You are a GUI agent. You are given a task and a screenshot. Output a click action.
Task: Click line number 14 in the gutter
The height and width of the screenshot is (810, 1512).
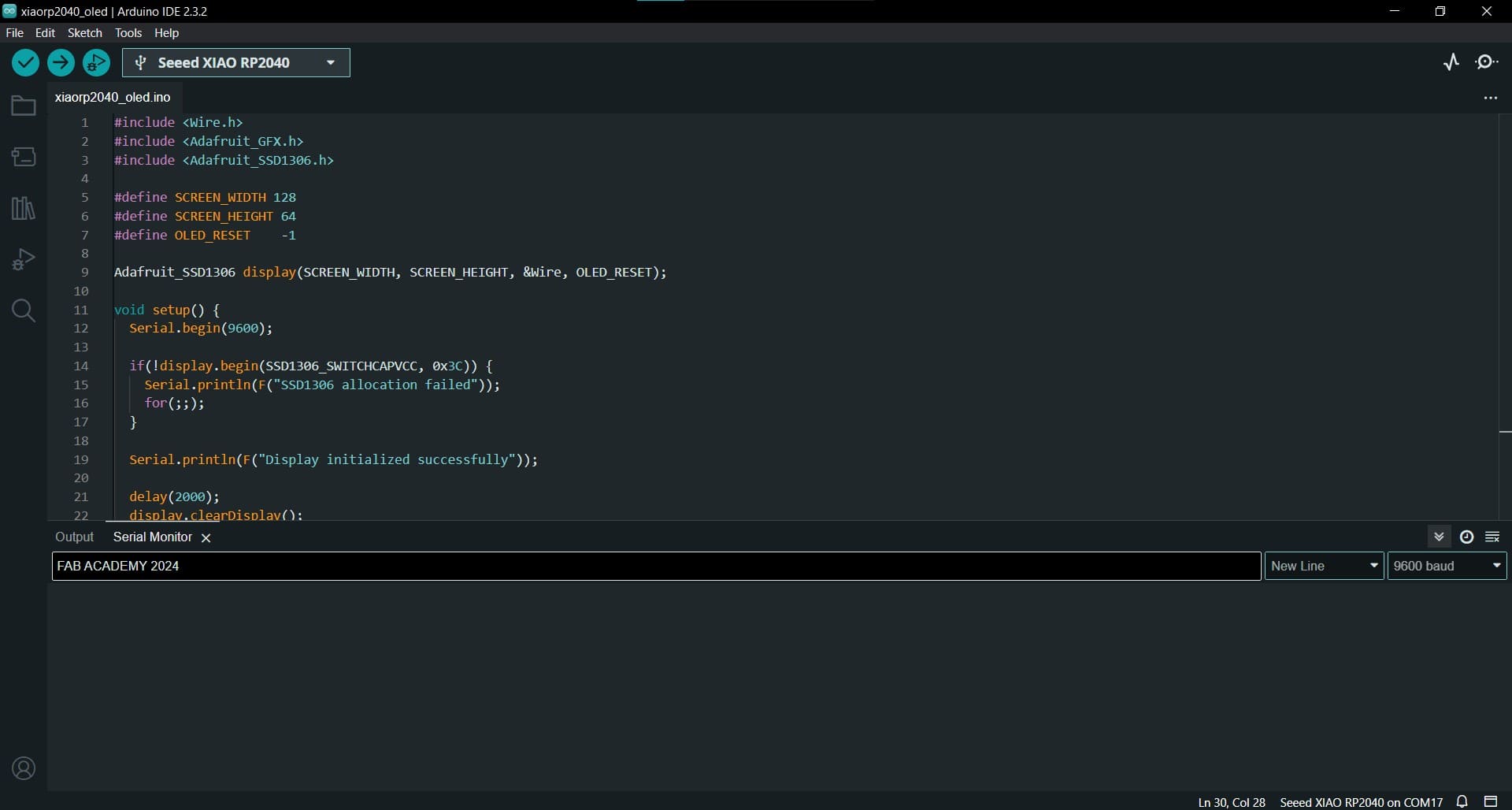click(x=81, y=366)
